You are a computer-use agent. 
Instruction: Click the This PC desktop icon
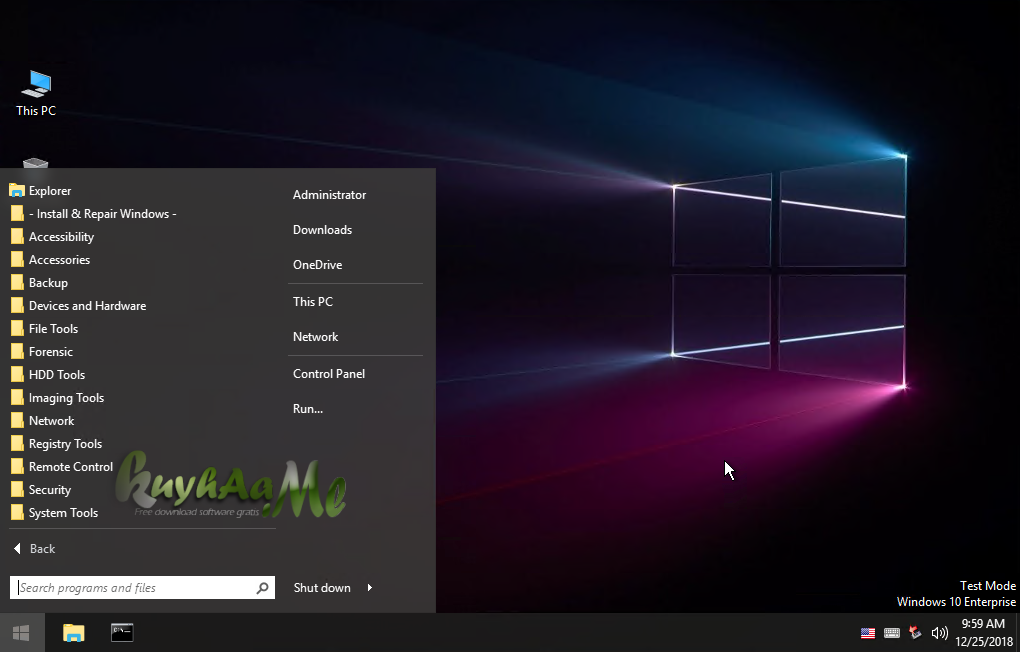coord(36,94)
